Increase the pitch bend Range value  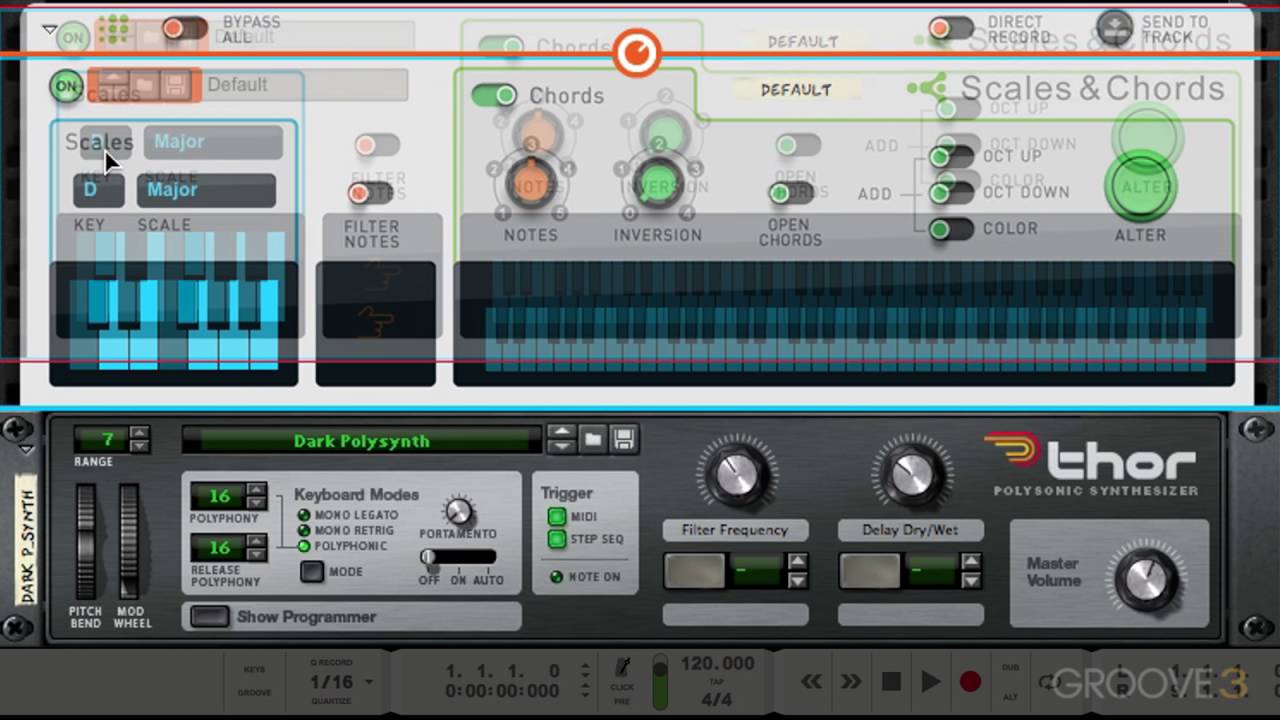tap(139, 432)
